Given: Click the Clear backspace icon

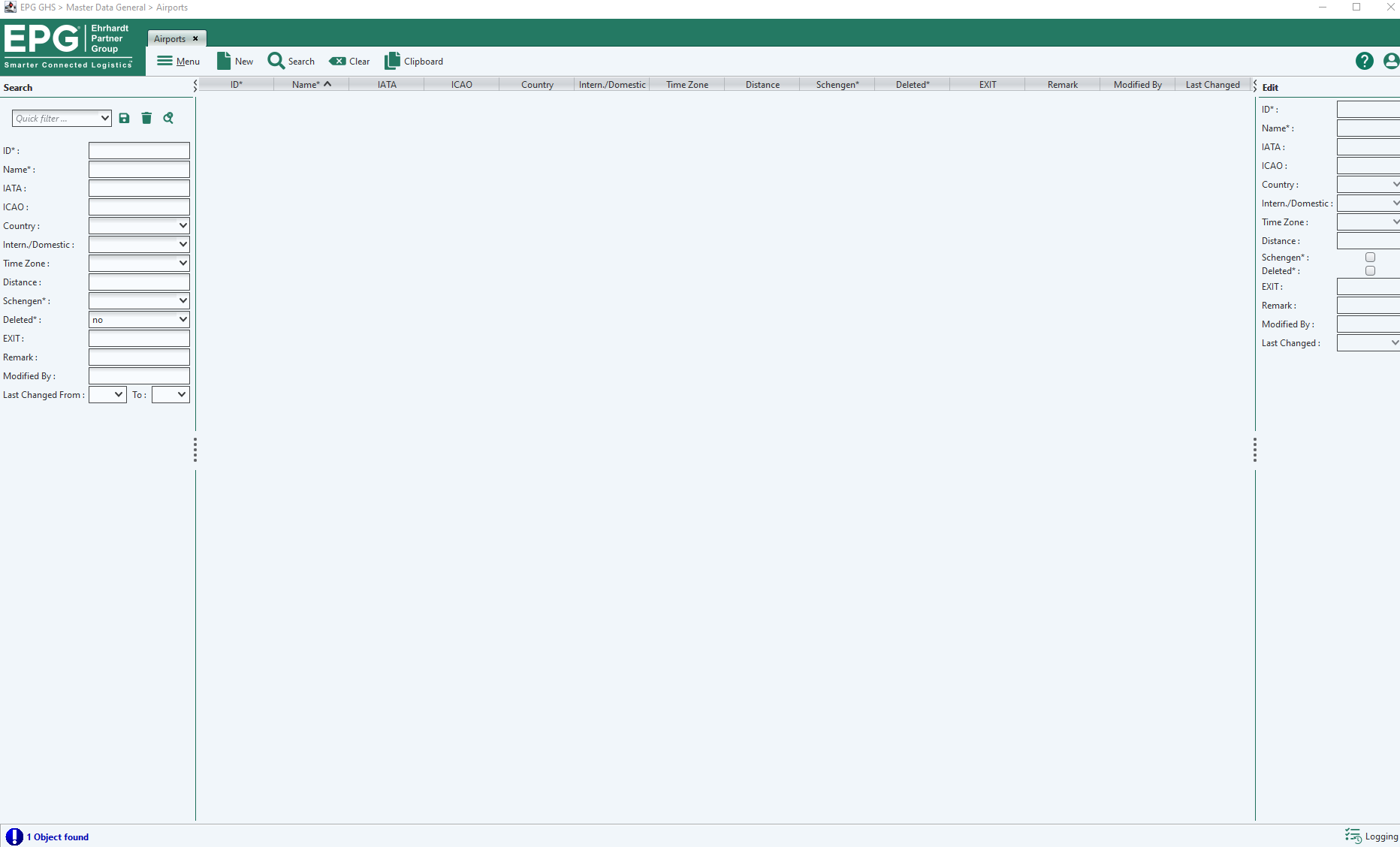Looking at the screenshot, I should (x=337, y=61).
